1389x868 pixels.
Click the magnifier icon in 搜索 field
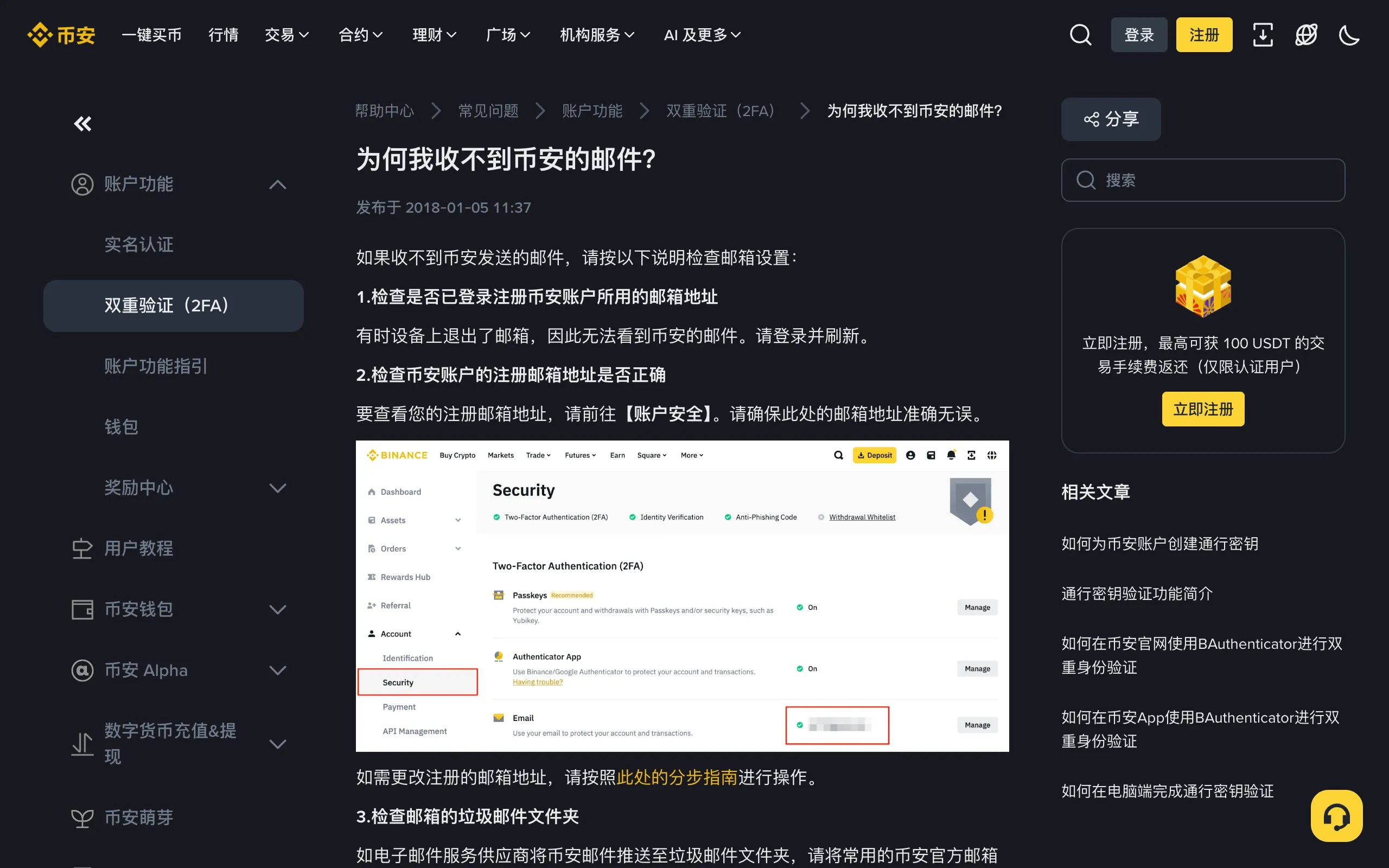(x=1085, y=180)
